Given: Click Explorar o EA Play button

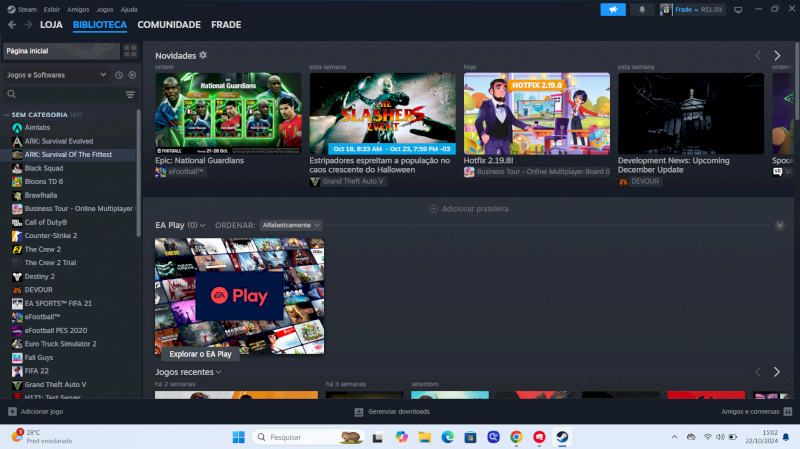Looking at the screenshot, I should [200, 354].
